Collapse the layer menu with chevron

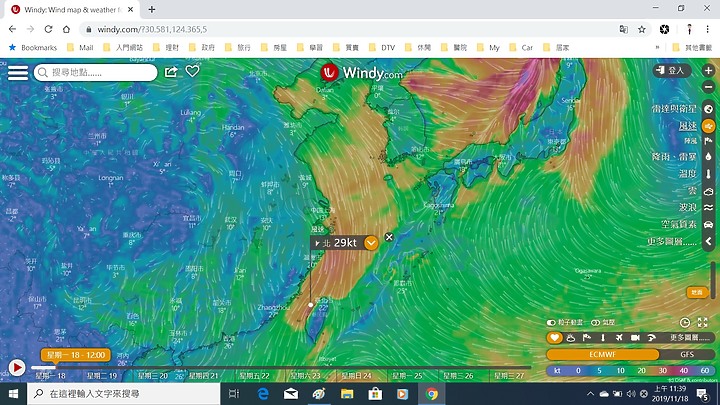tap(709, 241)
